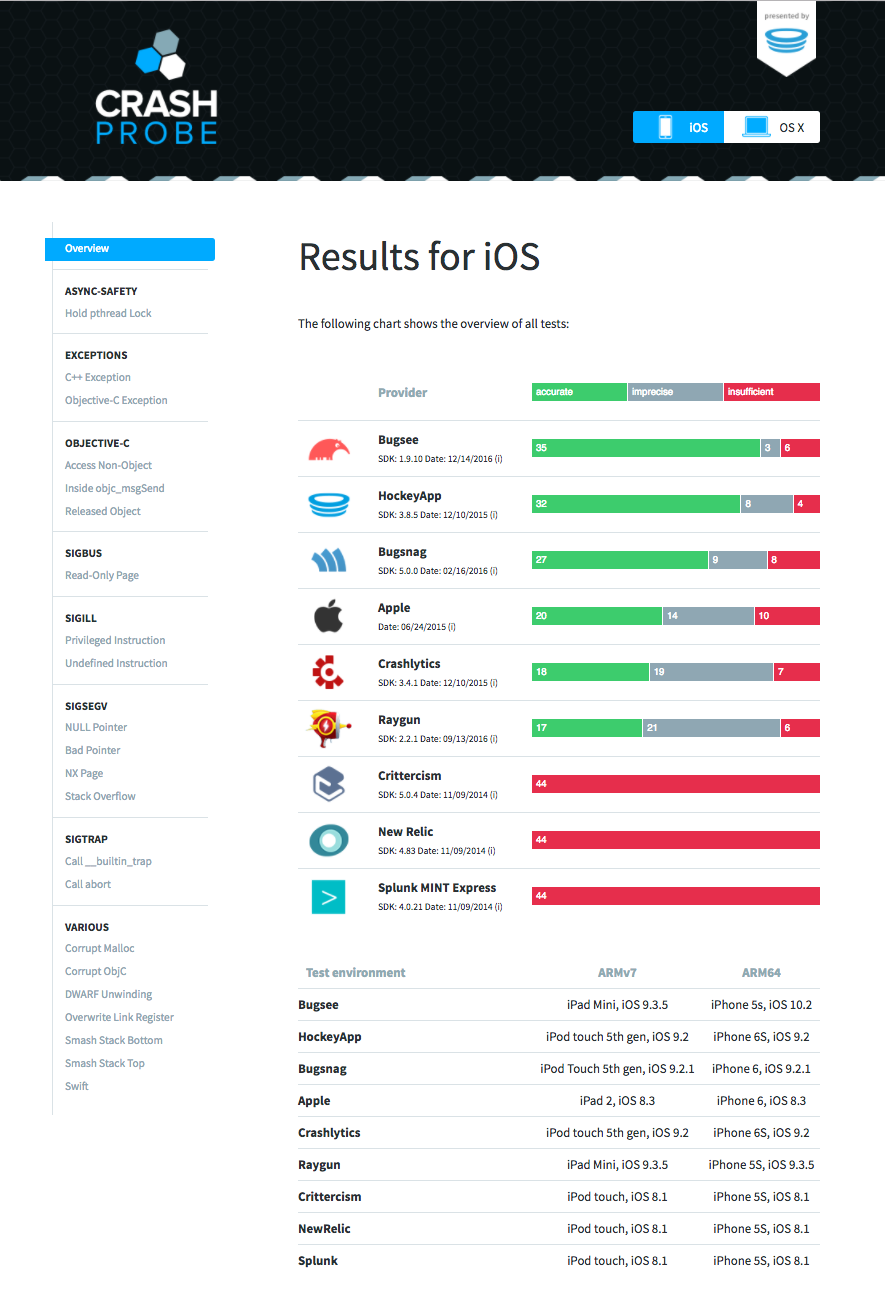Click the Crashlytics red gear logo

328,673
